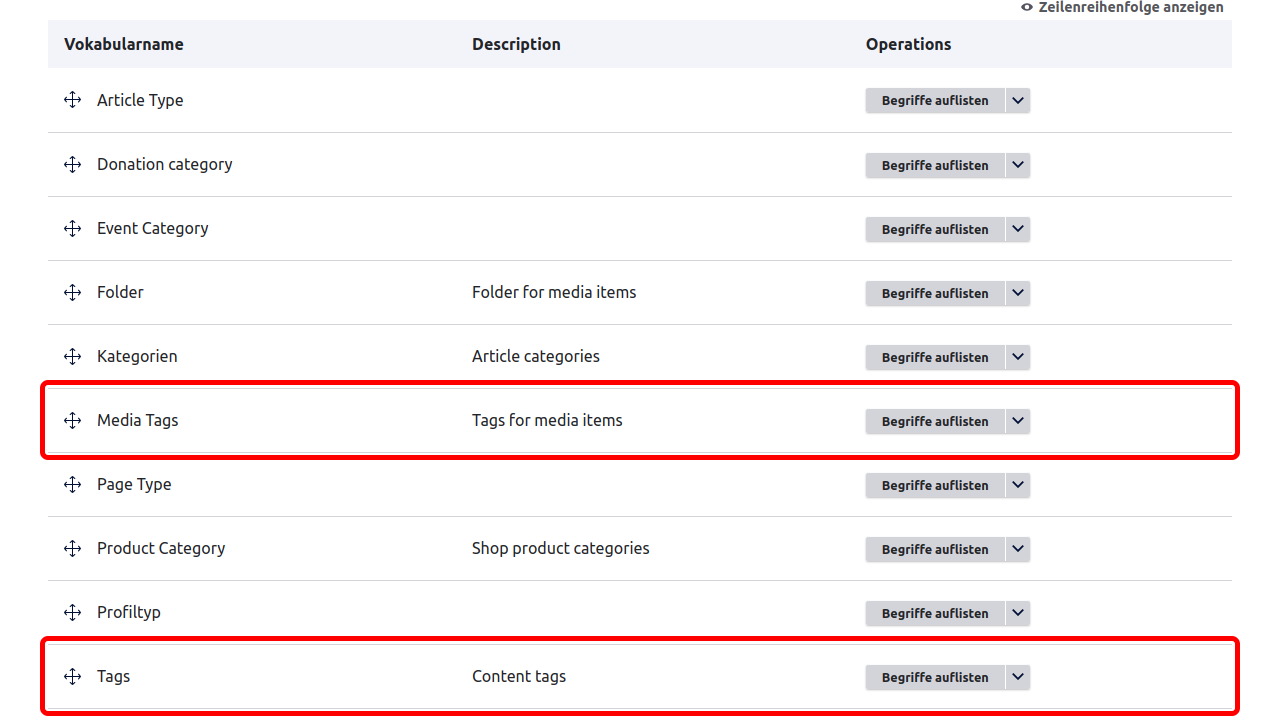The width and height of the screenshot is (1280, 728).
Task: Select the Product Category vocabulary name
Action: pos(161,548)
